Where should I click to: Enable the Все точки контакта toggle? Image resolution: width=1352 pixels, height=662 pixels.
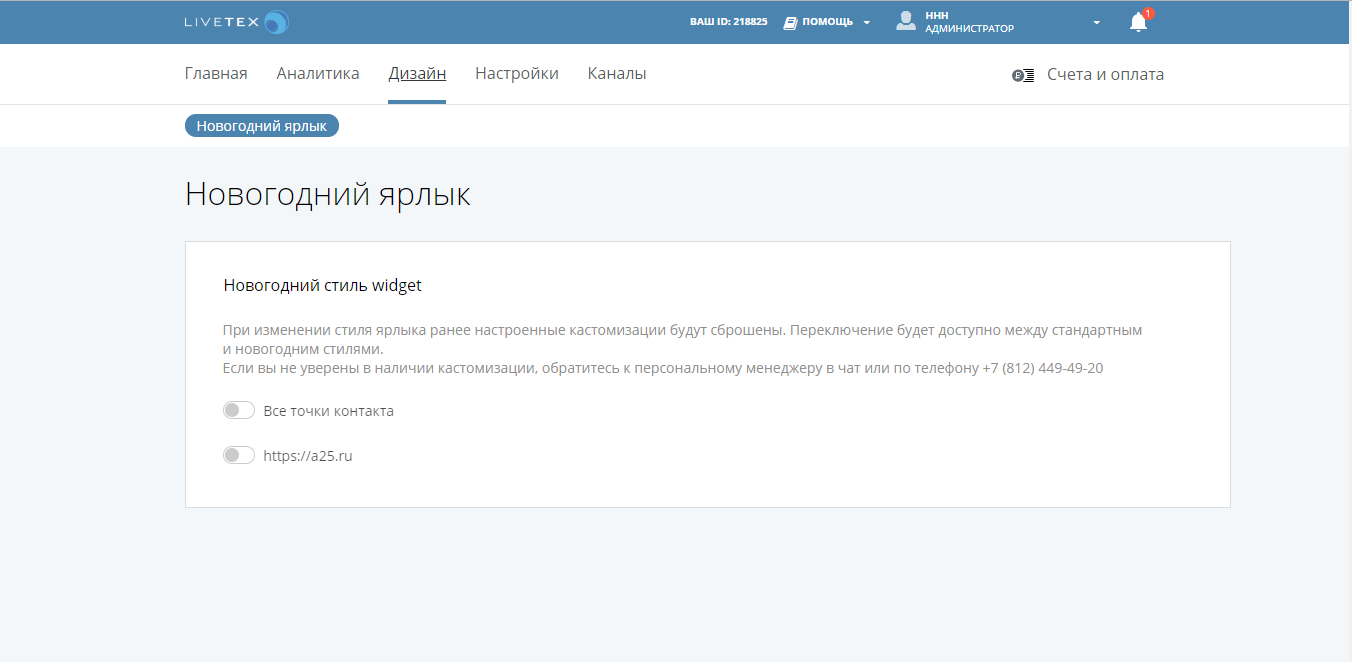point(239,411)
